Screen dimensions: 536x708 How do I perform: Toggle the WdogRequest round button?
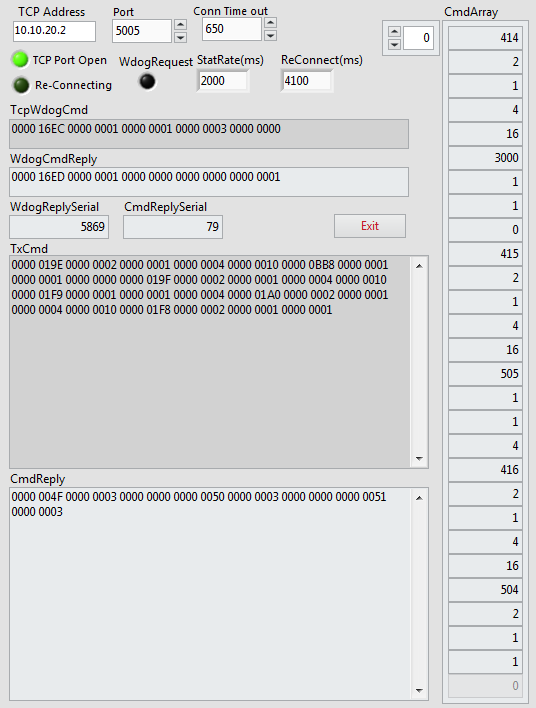147,82
